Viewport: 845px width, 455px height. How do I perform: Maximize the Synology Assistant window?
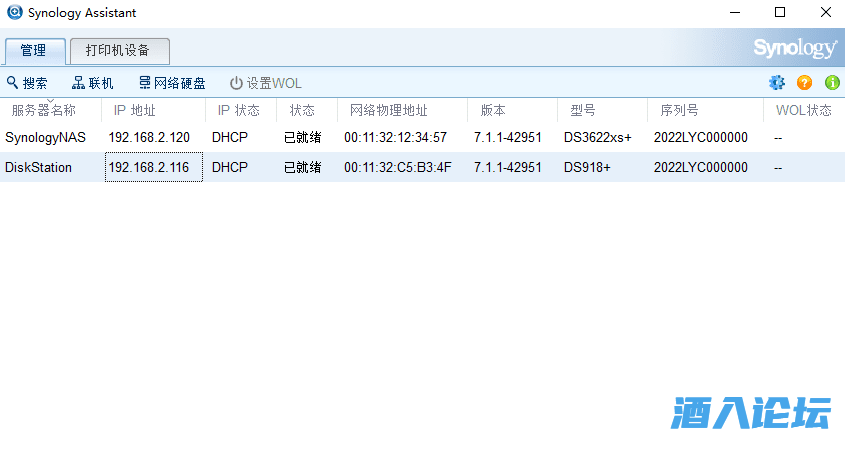click(780, 12)
